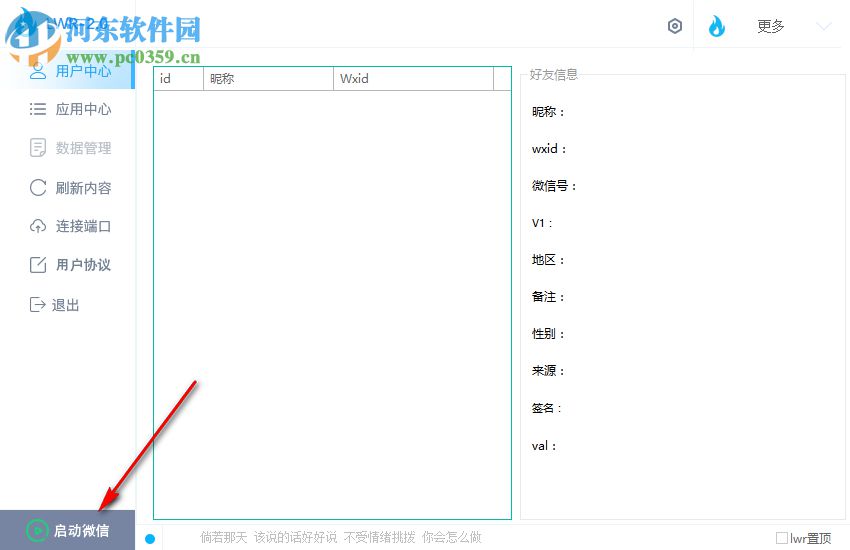
Task: Click the val： label
Action: (544, 446)
